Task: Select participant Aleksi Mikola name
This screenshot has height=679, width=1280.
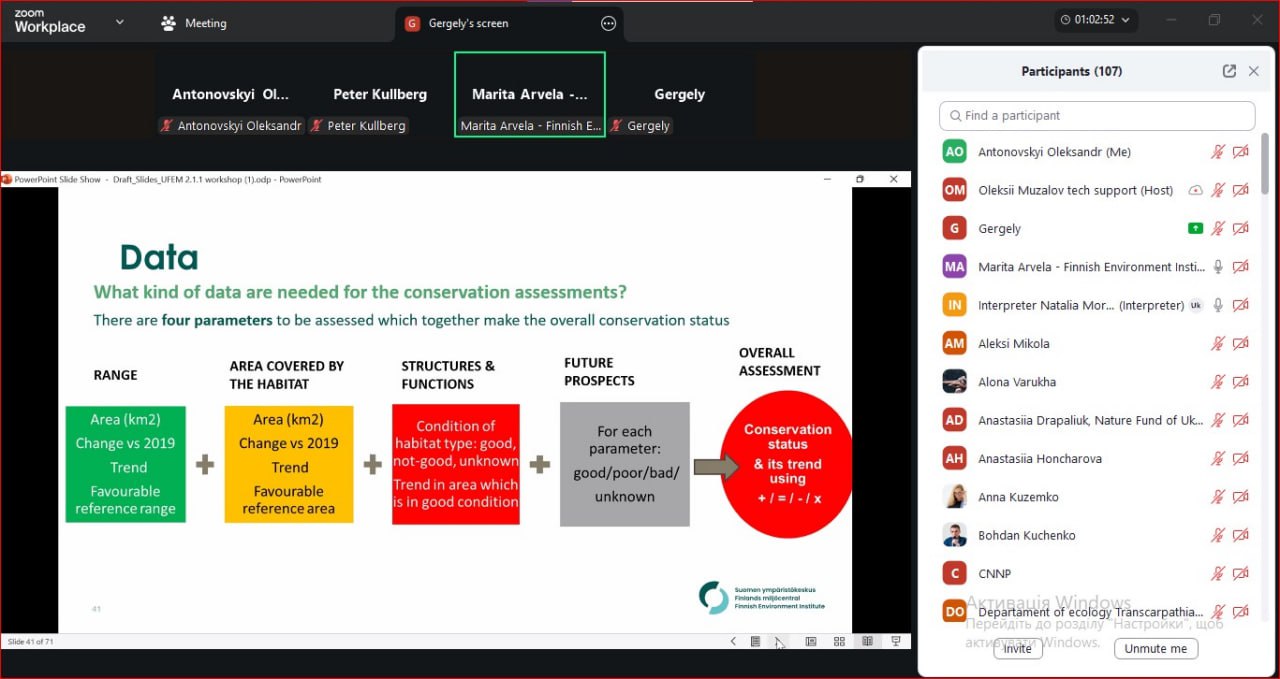Action: point(1013,344)
